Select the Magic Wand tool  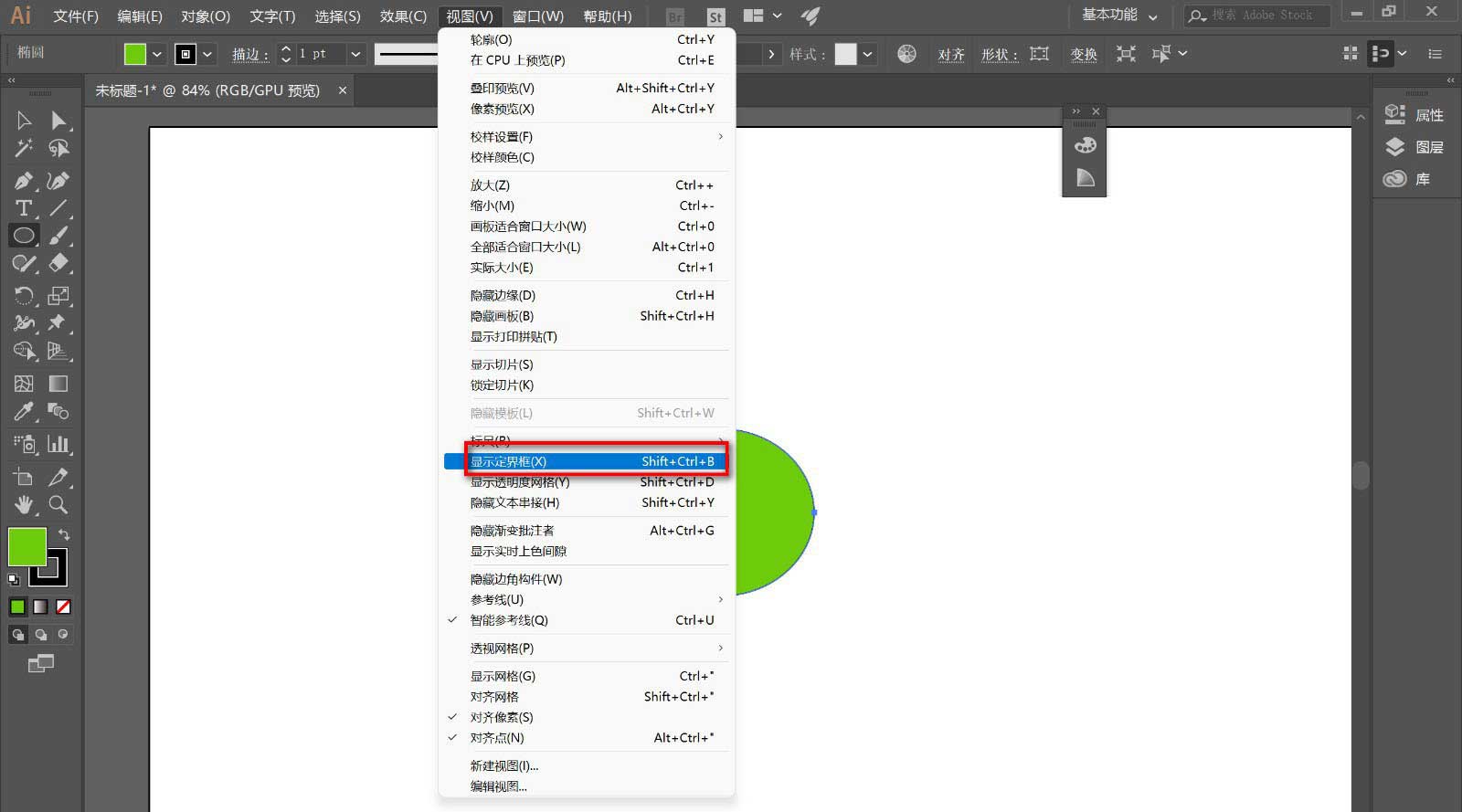(x=24, y=148)
